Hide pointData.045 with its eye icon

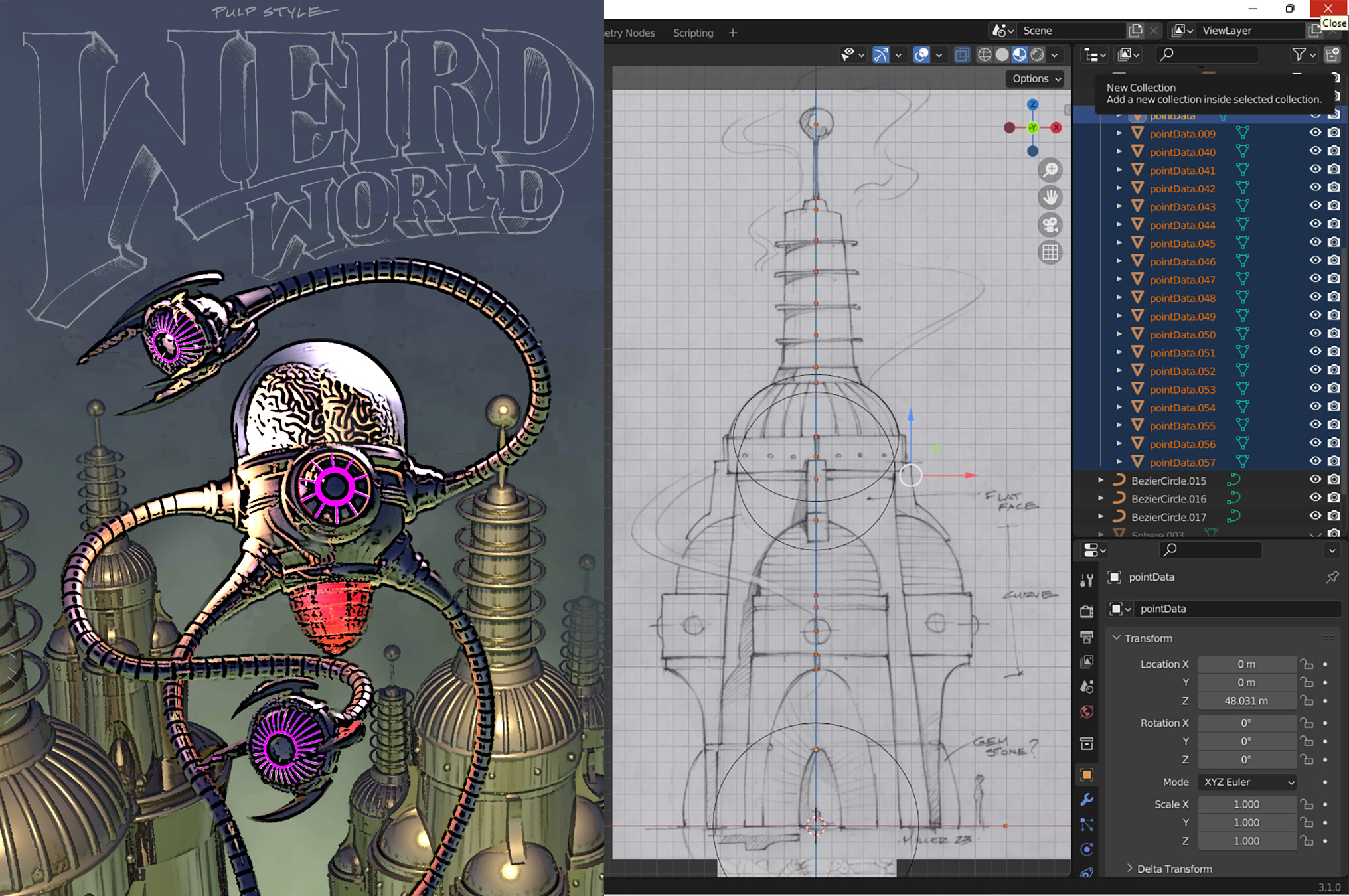[x=1314, y=243]
